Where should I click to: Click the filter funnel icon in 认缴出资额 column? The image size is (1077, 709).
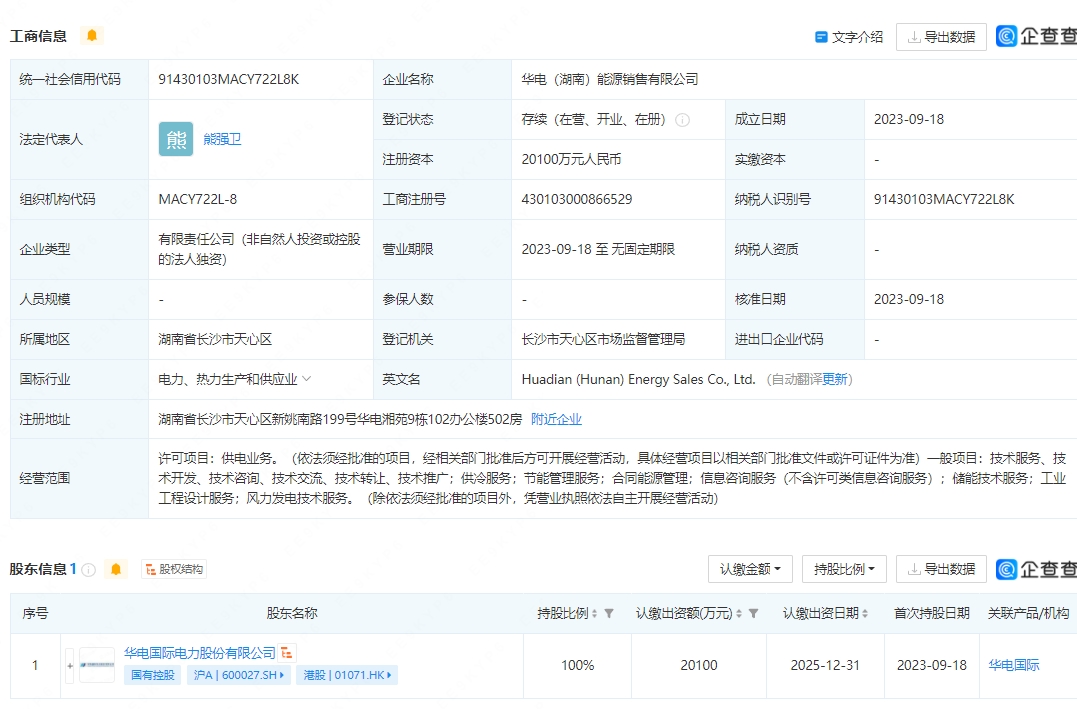tap(754, 613)
